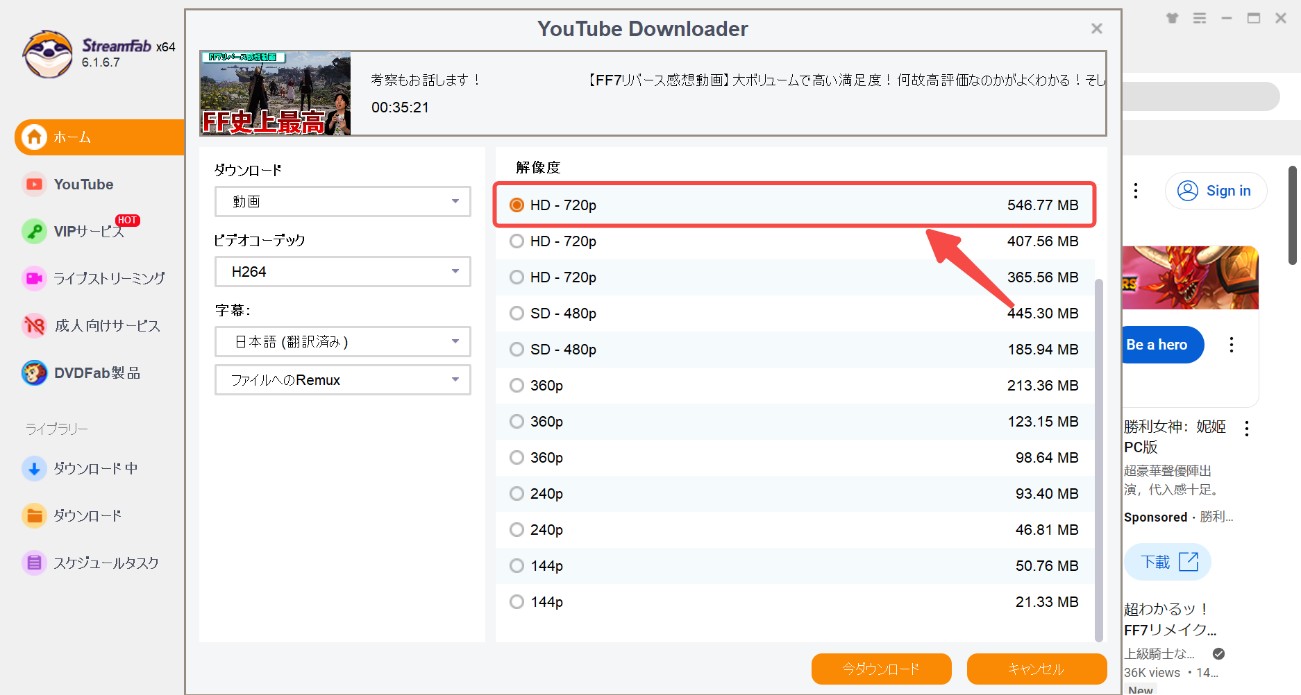The image size is (1301, 695).
Task: Open three-dot menu beside Be a hero
Action: [1232, 345]
